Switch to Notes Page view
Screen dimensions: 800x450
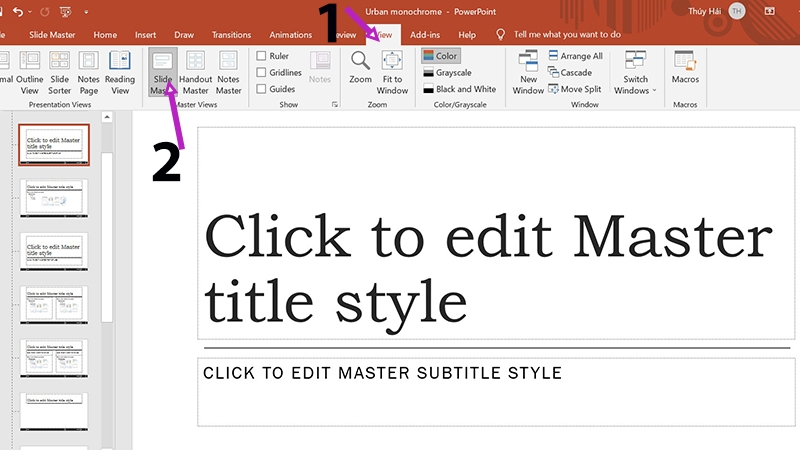pos(89,71)
